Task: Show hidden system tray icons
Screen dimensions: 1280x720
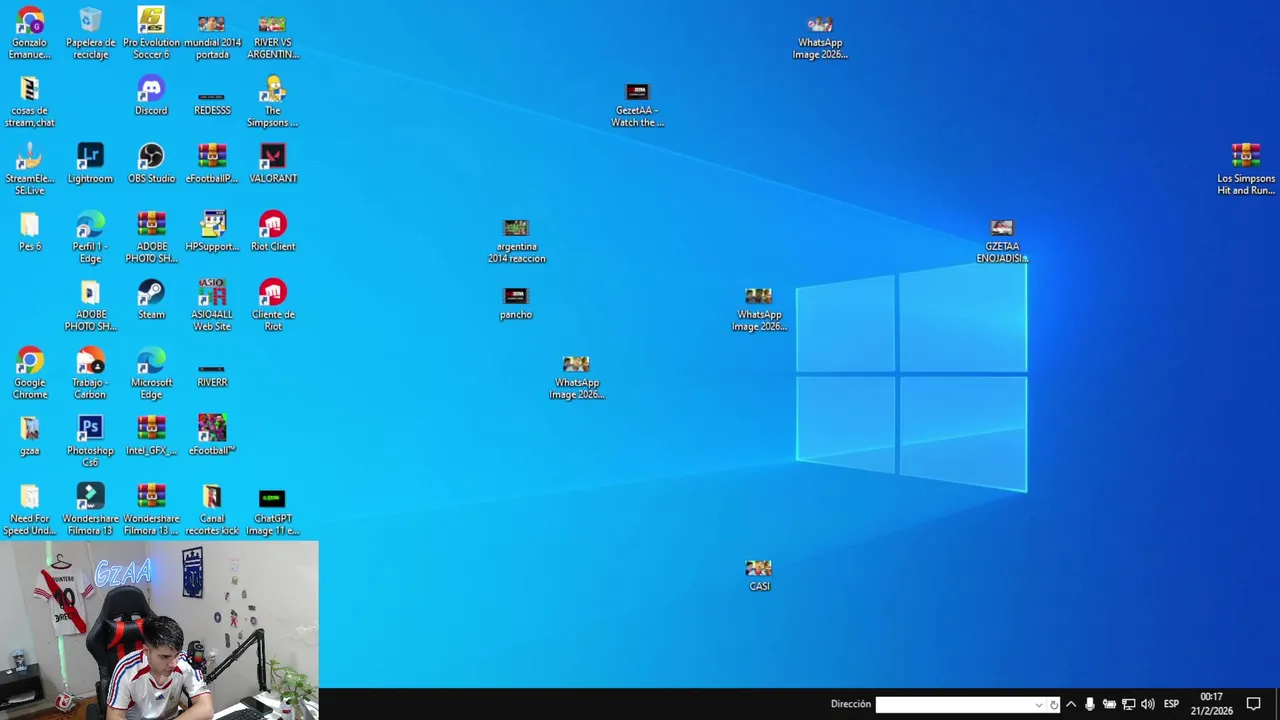Action: coord(1071,704)
